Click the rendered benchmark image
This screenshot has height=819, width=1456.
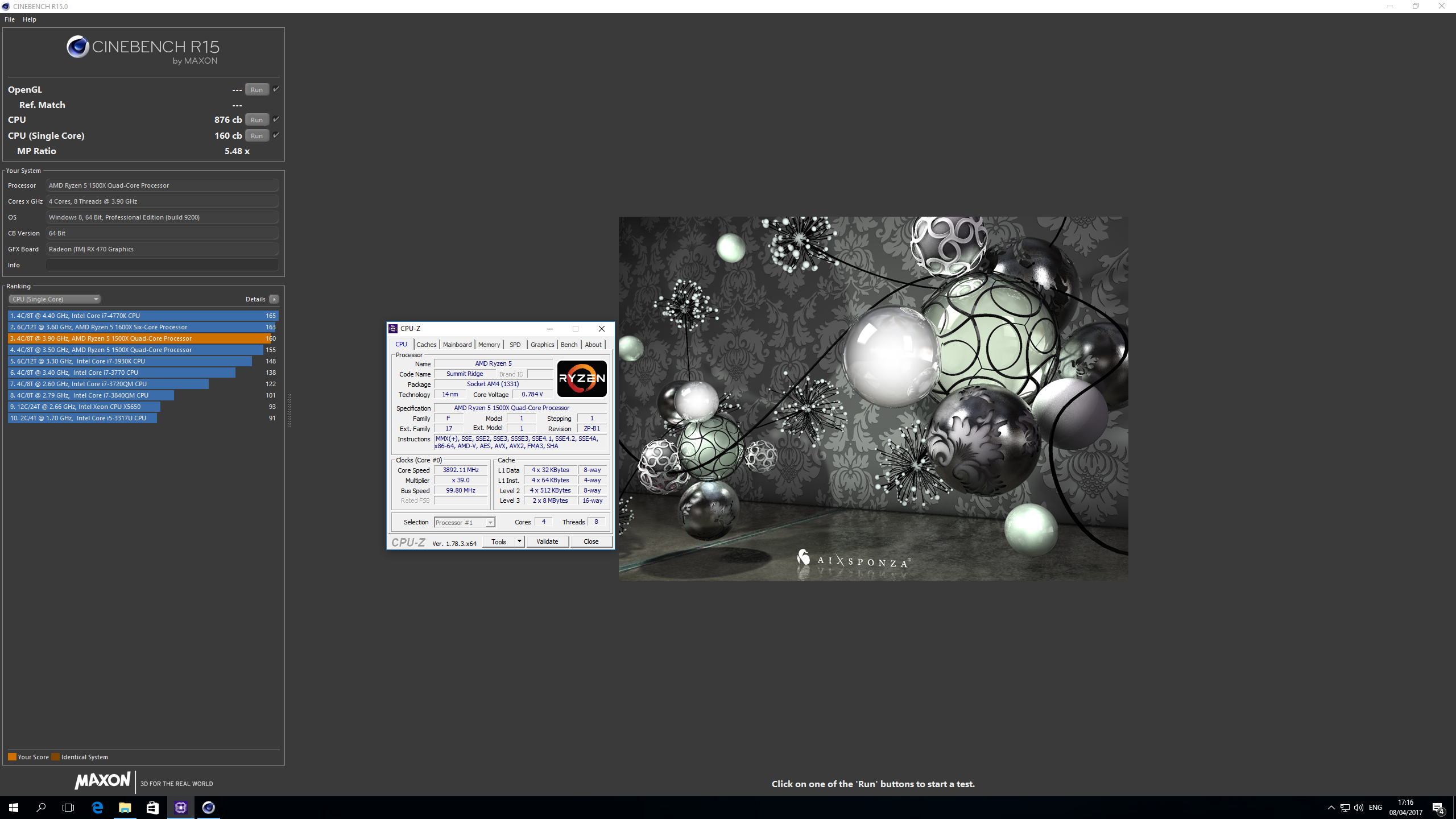click(x=873, y=398)
